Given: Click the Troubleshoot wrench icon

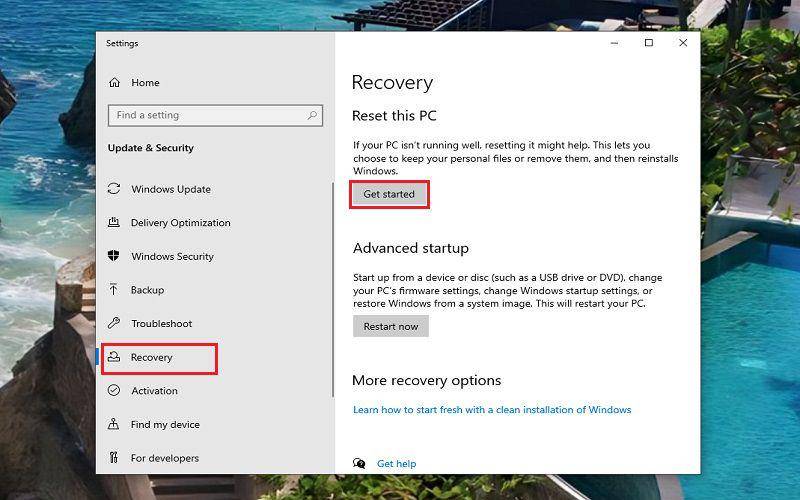Looking at the screenshot, I should point(114,323).
